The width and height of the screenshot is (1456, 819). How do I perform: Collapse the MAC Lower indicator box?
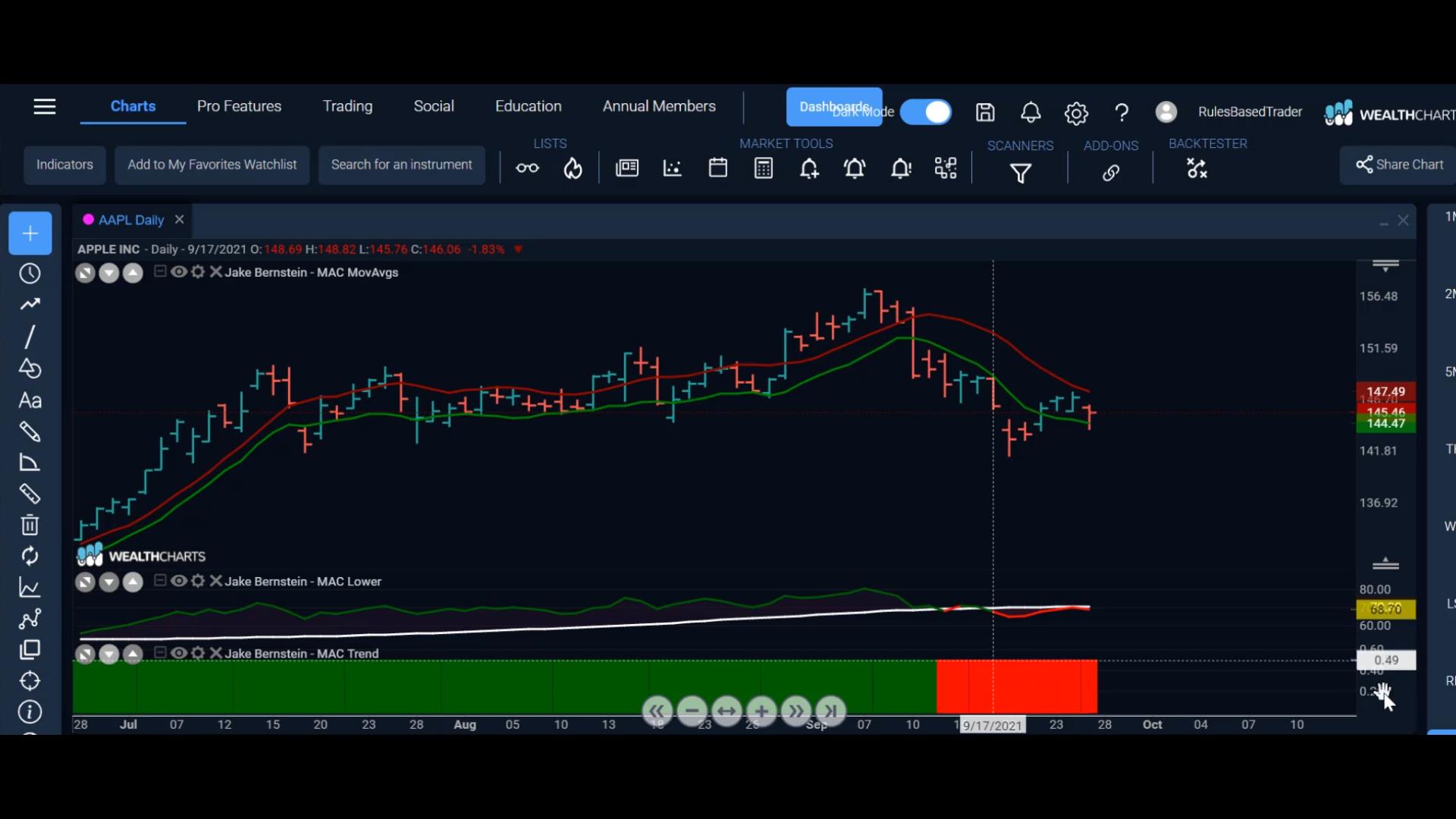tap(160, 581)
